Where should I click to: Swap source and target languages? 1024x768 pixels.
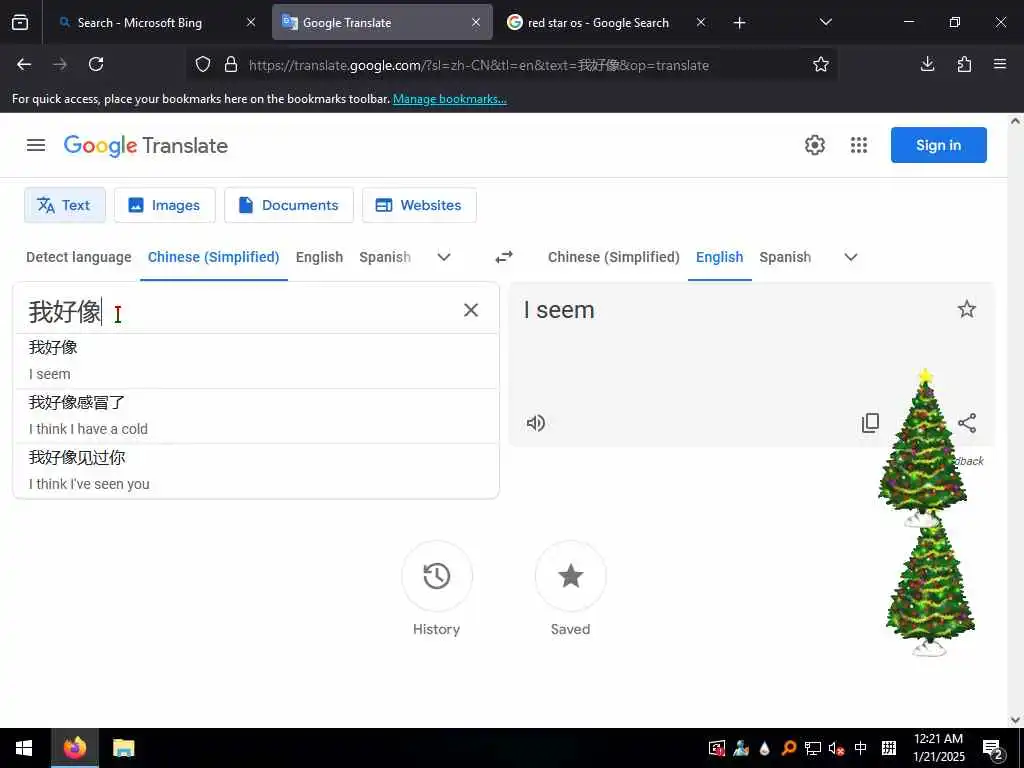[504, 257]
